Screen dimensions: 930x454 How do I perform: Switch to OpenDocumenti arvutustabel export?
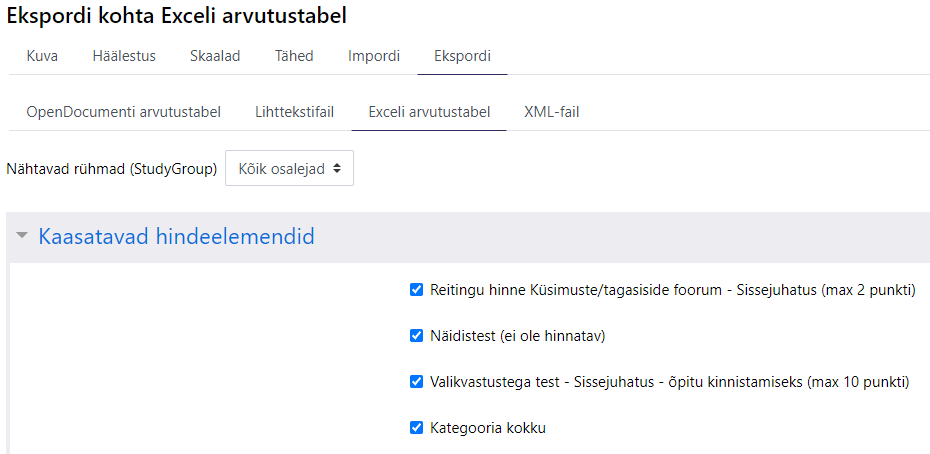pos(123,112)
